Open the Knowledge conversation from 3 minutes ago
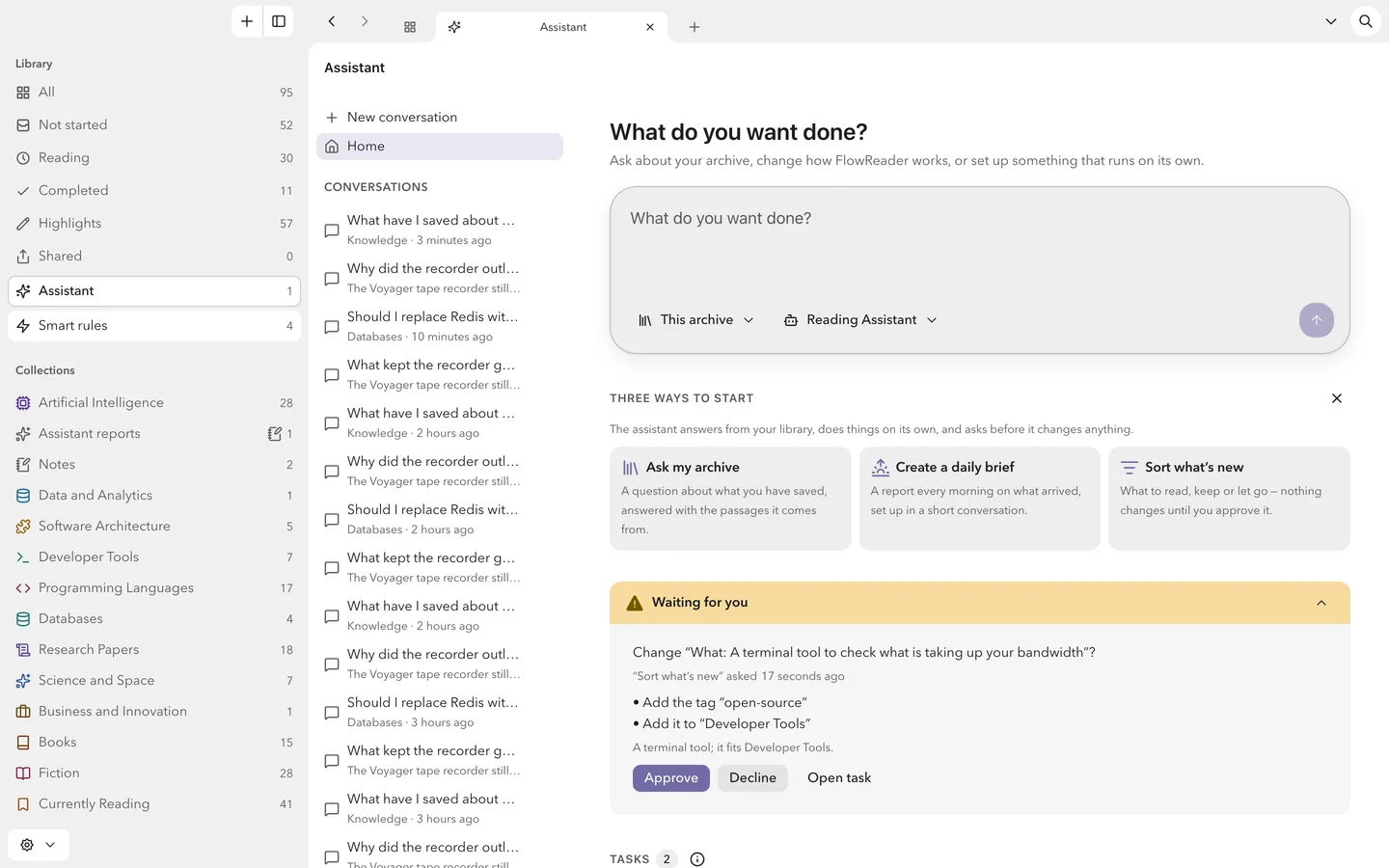The image size is (1389, 868). tap(440, 230)
